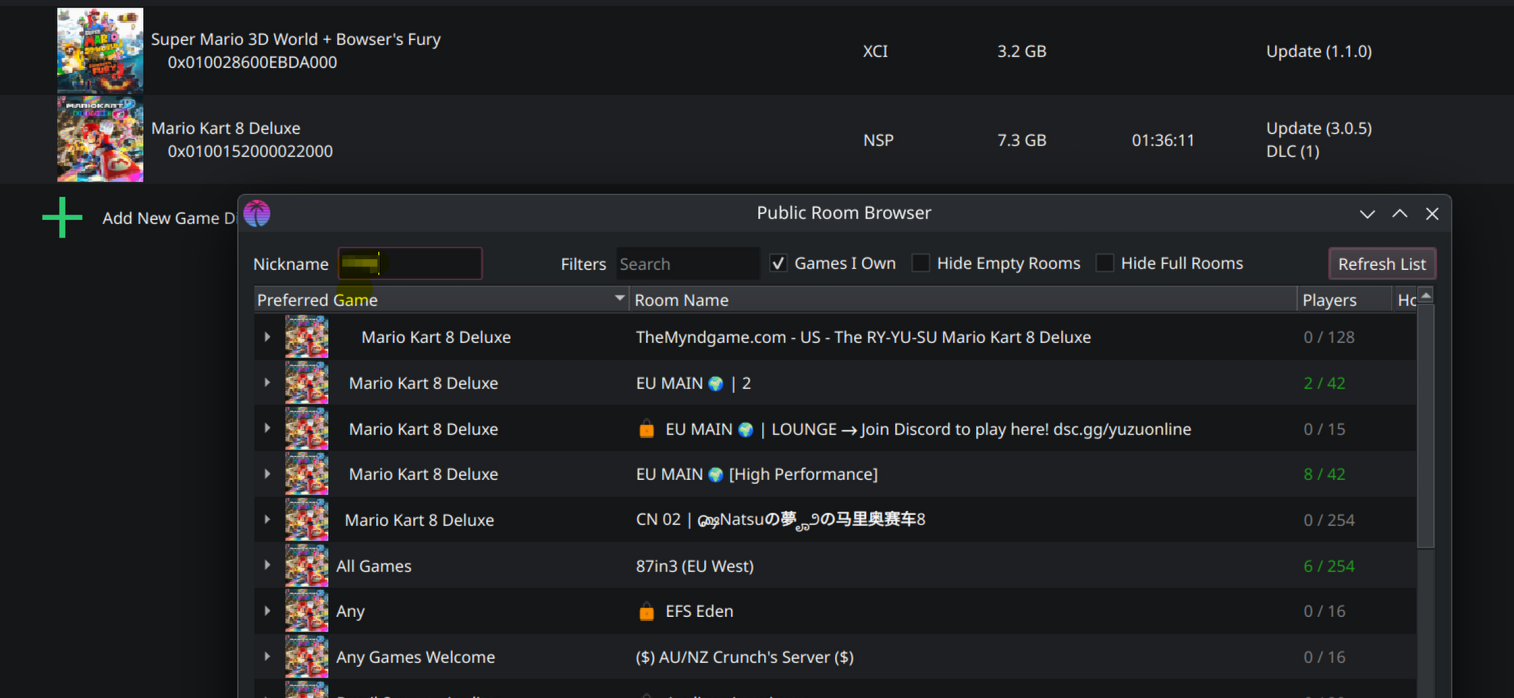Click the room list vertical scrollbar

(x=1426, y=425)
